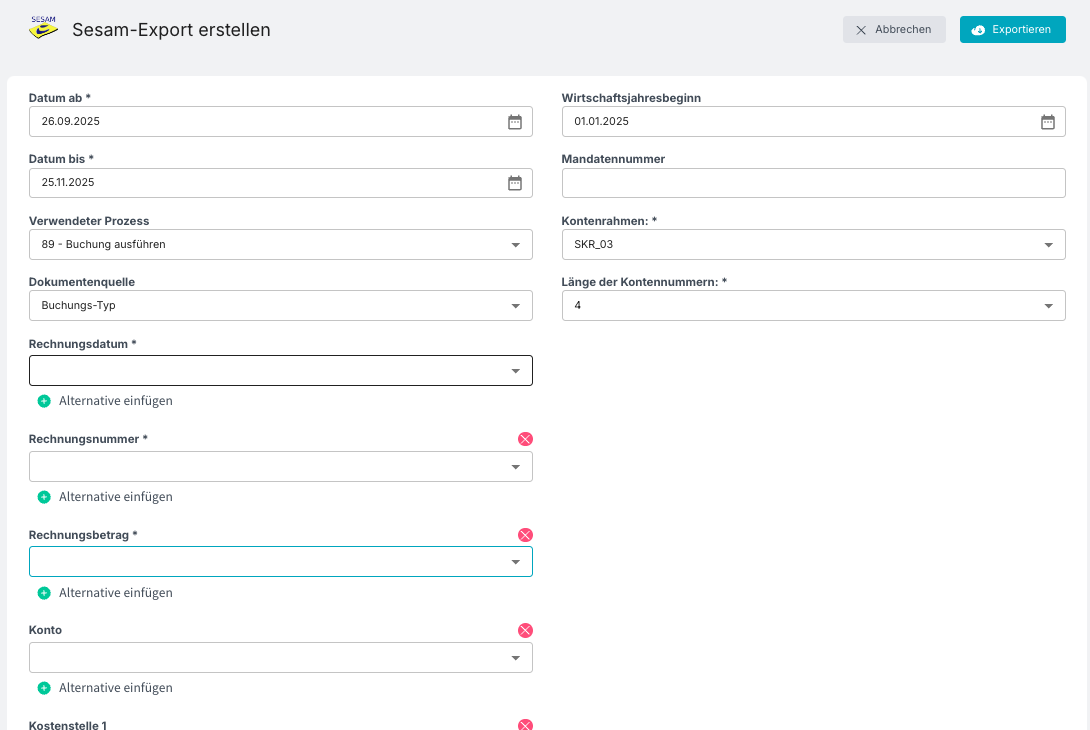Add alternative under Rechnungsdatum
This screenshot has height=730, width=1090.
click(x=105, y=401)
